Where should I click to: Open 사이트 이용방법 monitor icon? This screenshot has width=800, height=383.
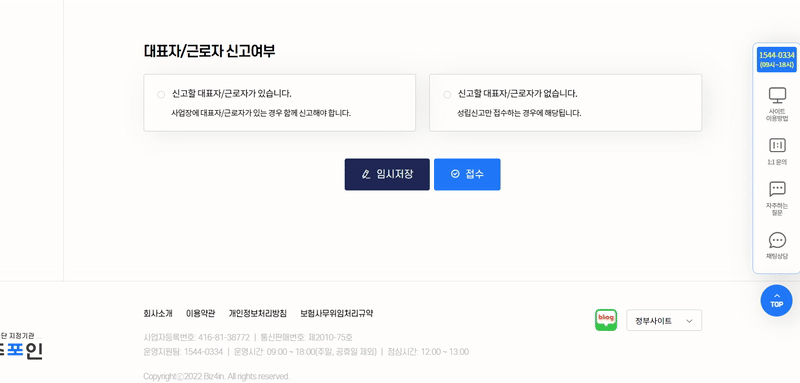[777, 95]
